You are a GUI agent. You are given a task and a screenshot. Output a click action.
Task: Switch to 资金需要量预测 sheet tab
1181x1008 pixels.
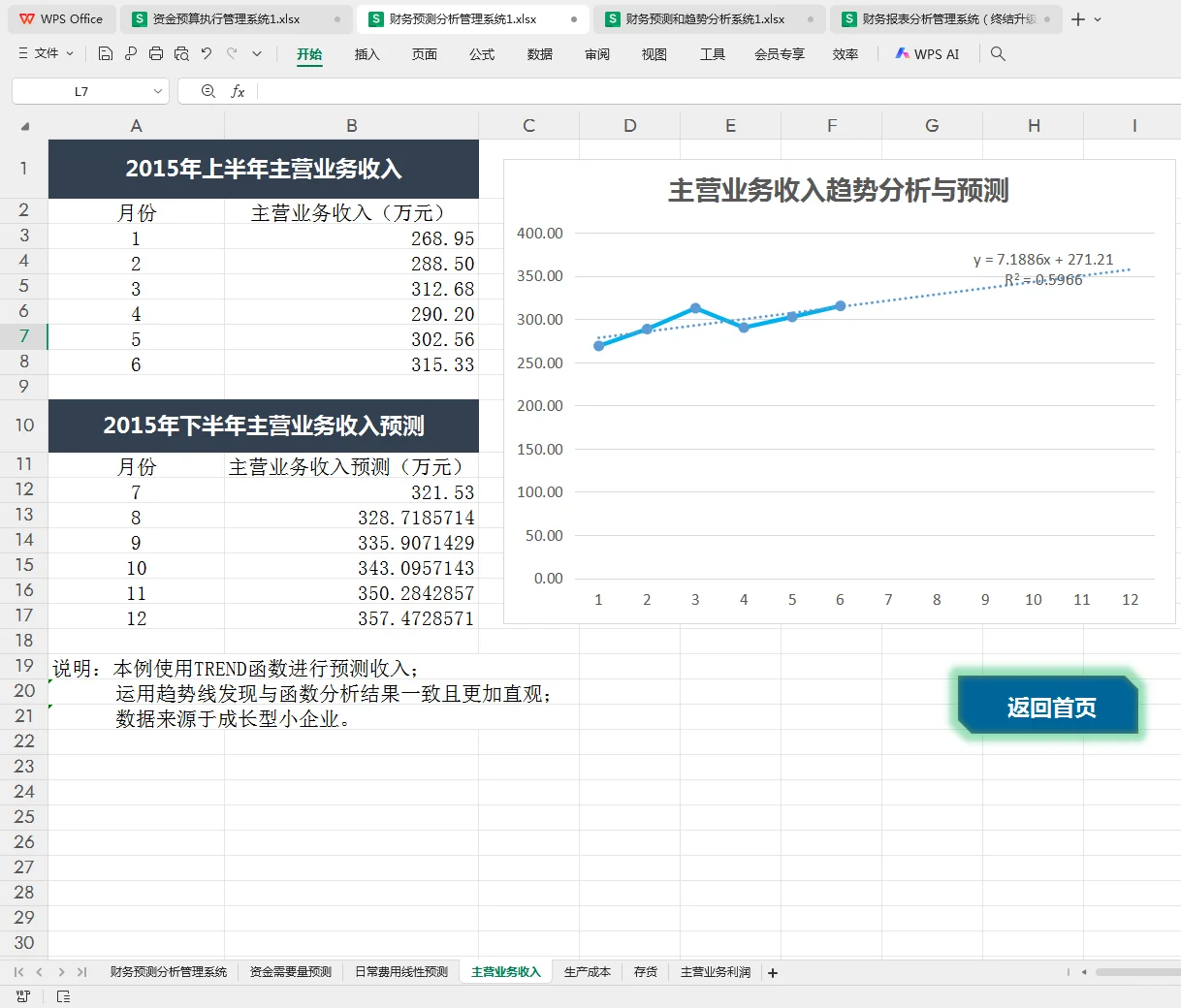[291, 972]
